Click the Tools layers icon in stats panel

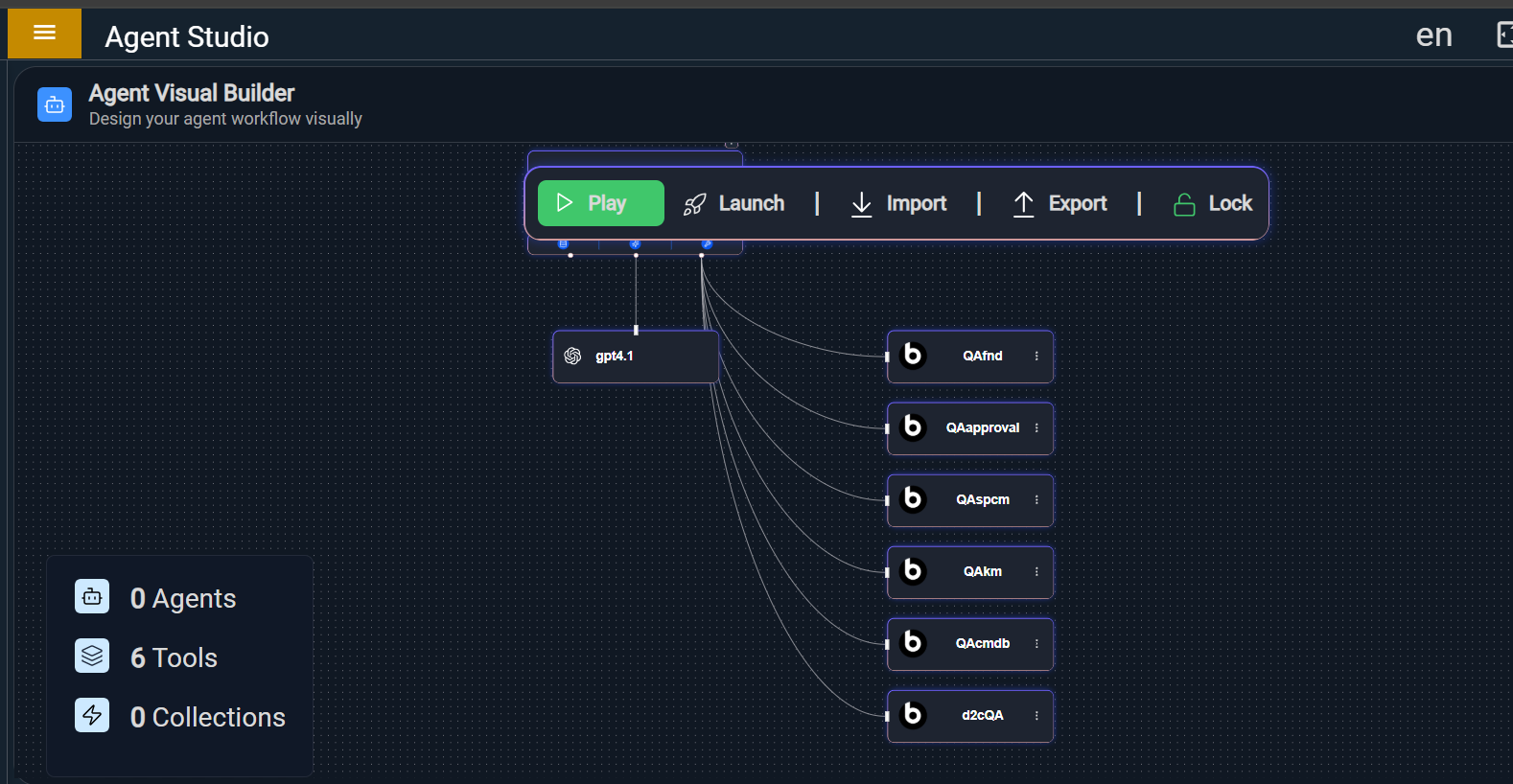point(92,657)
